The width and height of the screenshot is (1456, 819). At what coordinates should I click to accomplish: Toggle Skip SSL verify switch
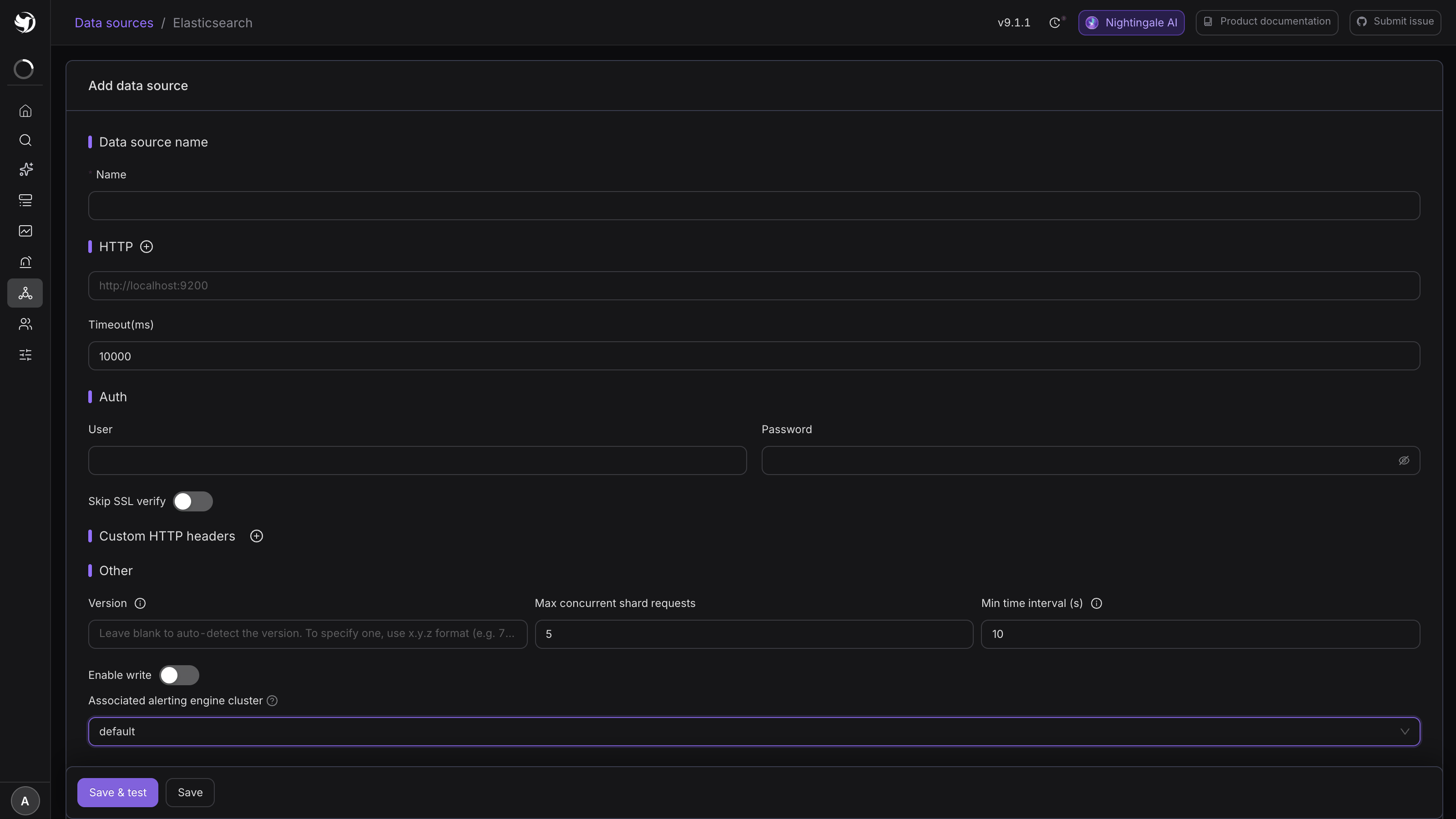193,501
